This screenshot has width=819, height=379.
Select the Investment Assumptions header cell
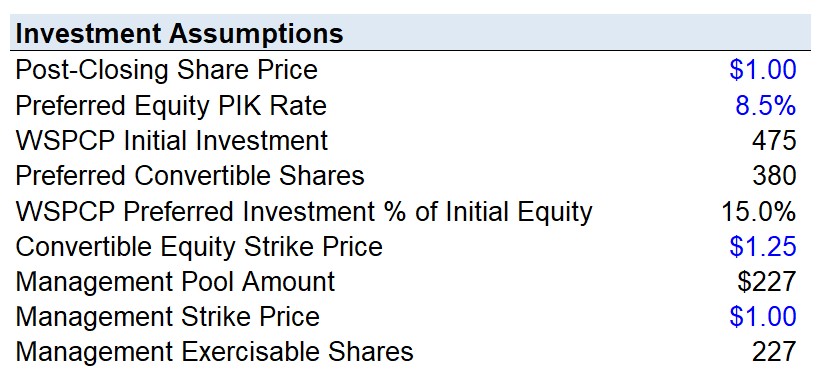coord(179,34)
